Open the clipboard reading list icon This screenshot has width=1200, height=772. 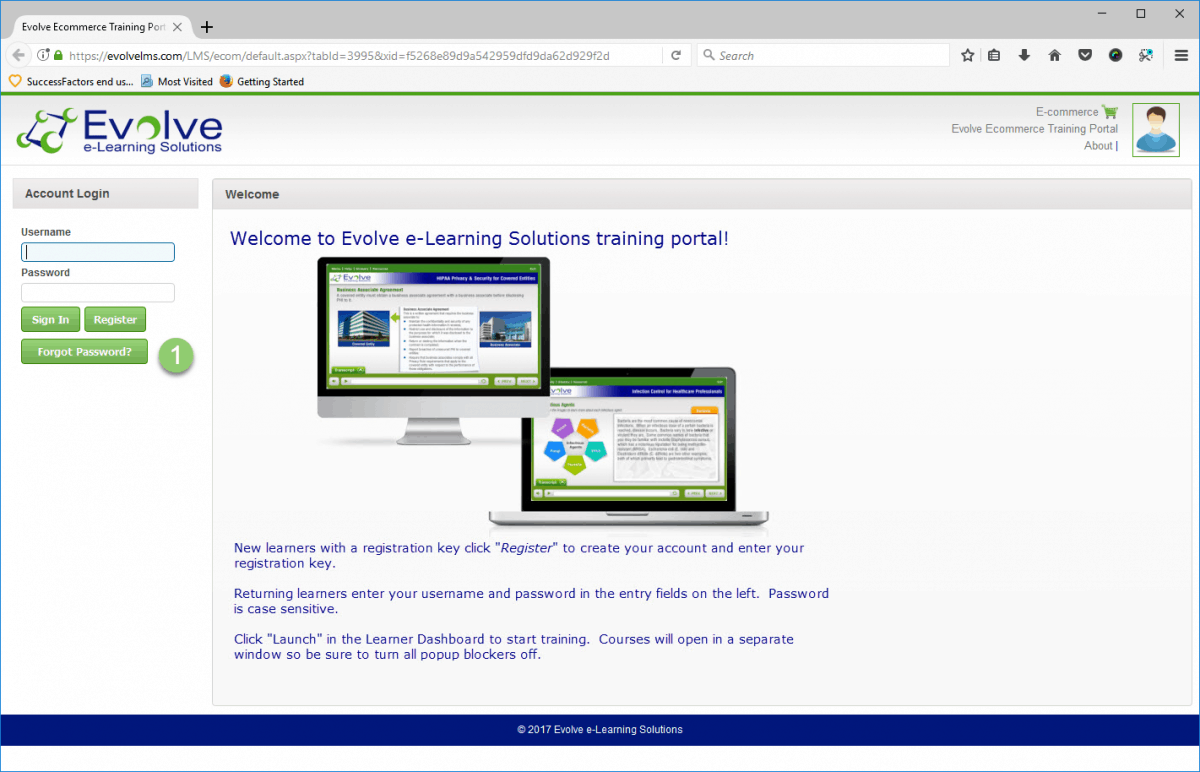994,55
